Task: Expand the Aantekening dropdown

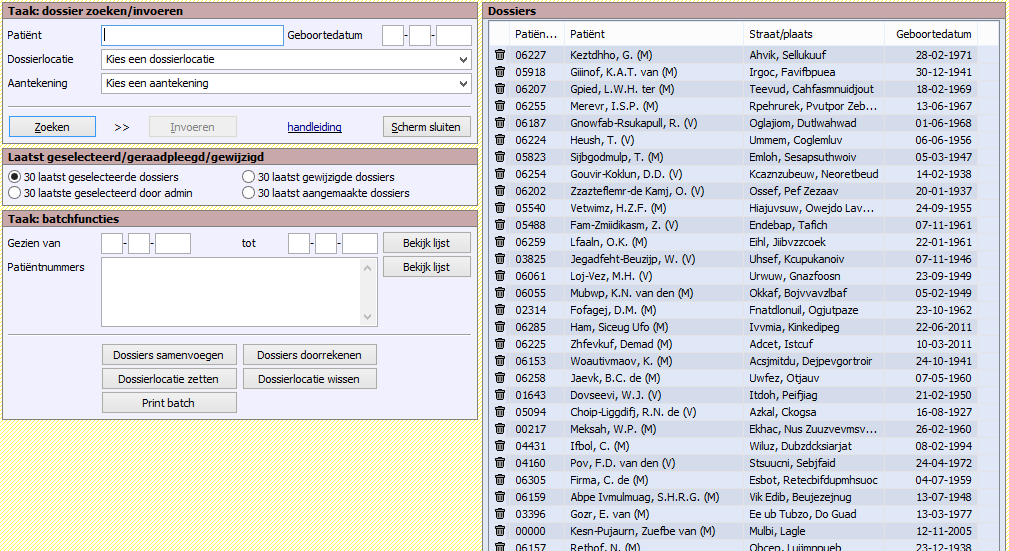Action: click(286, 84)
